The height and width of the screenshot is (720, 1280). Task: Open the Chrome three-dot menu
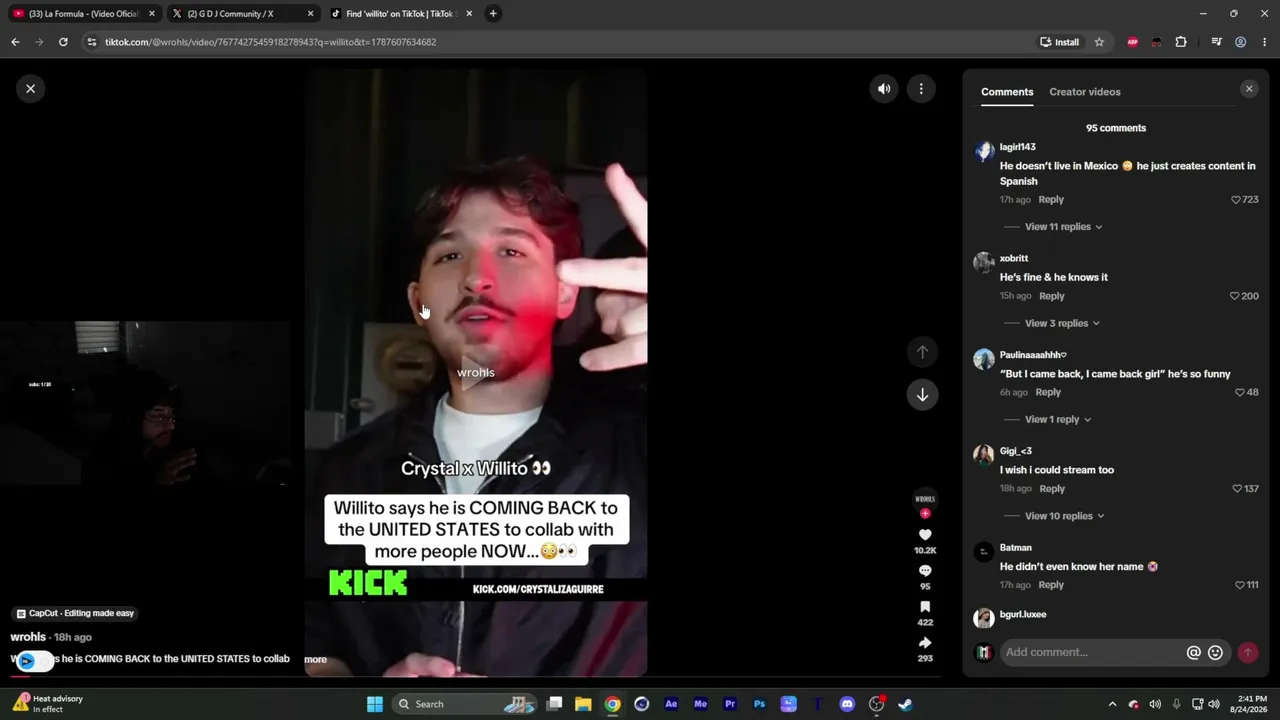(x=1265, y=42)
